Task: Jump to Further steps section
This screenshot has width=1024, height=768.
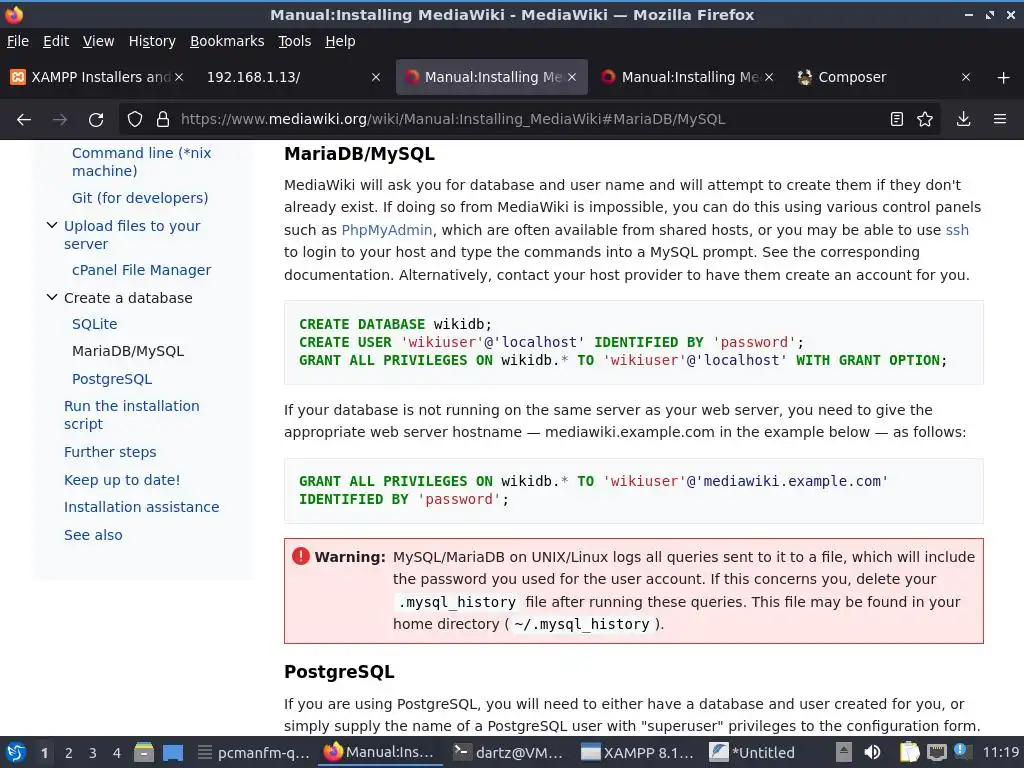Action: pyautogui.click(x=110, y=452)
